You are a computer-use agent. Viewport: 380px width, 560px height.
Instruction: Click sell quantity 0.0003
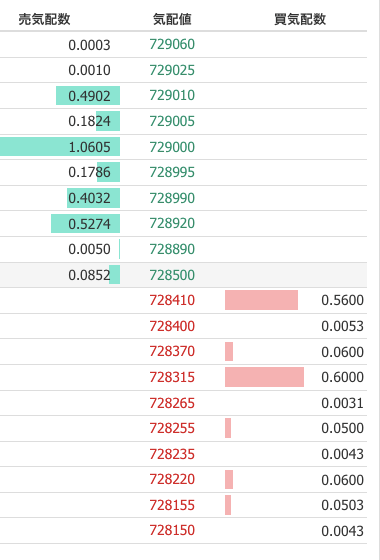coord(89,45)
